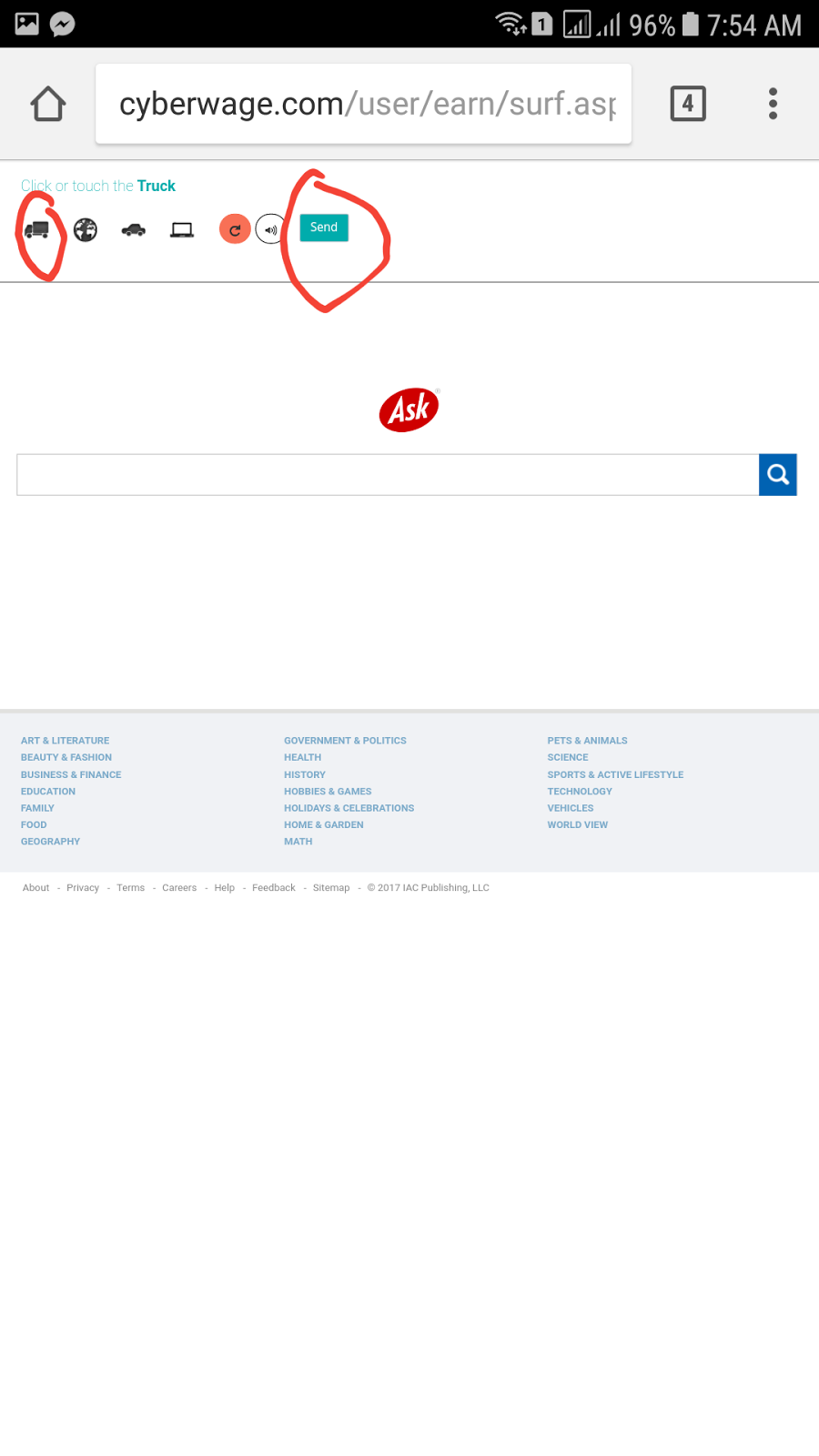Open the Food category link
Screen dimensions: 819x1456
click(x=34, y=824)
